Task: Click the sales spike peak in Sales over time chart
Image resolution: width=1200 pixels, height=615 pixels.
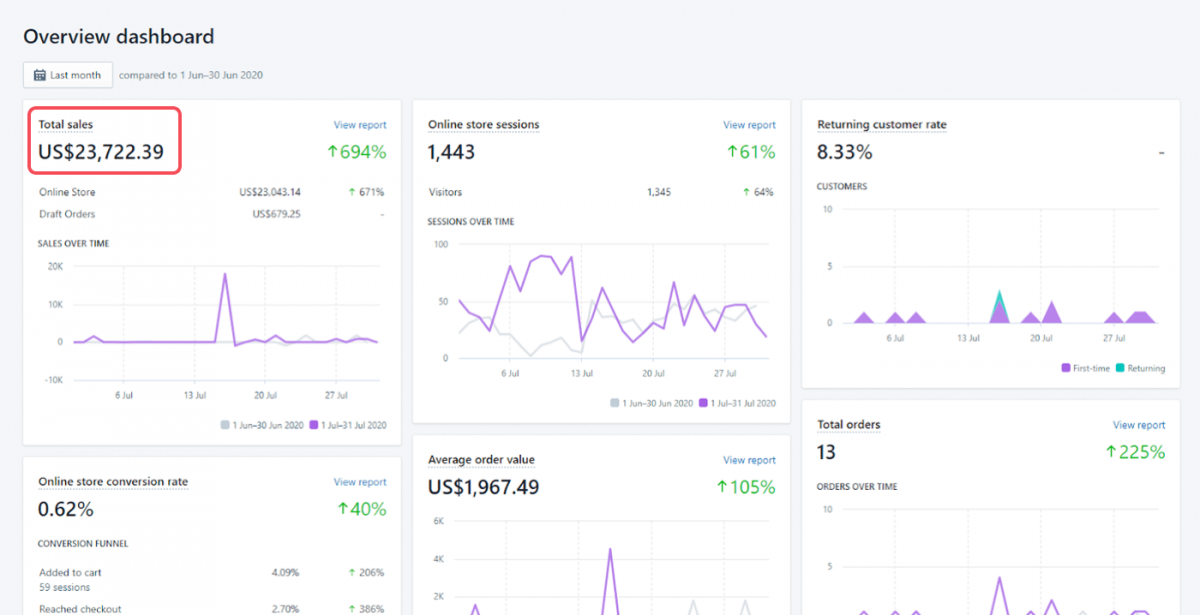Action: [x=225, y=274]
